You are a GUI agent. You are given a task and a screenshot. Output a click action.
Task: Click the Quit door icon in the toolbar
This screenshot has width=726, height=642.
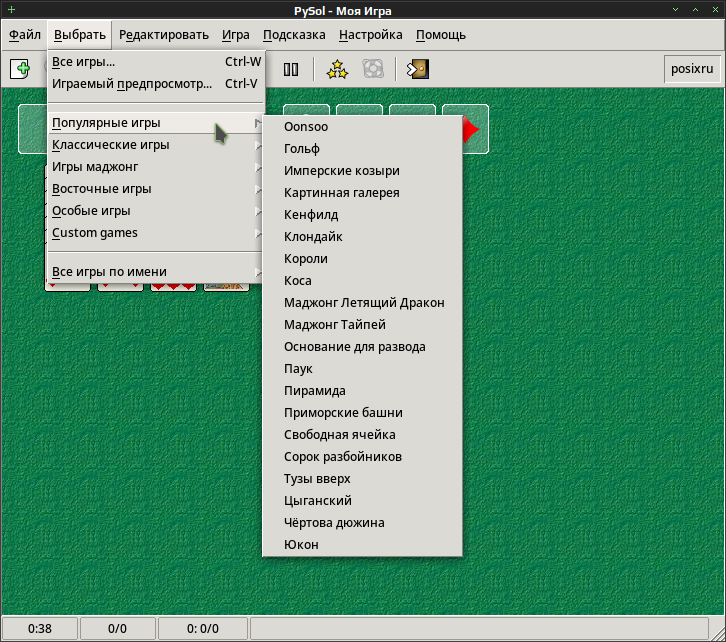pos(418,69)
